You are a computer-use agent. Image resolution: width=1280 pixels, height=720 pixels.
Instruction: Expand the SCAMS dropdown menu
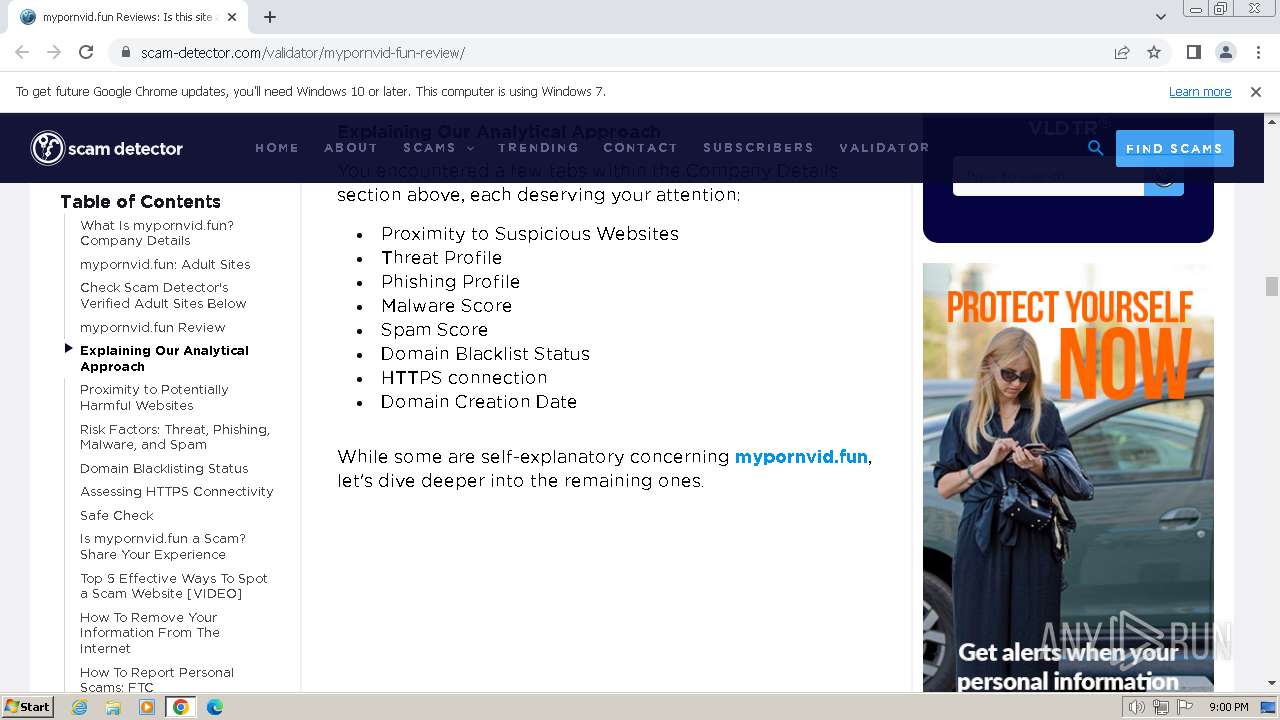click(x=439, y=147)
